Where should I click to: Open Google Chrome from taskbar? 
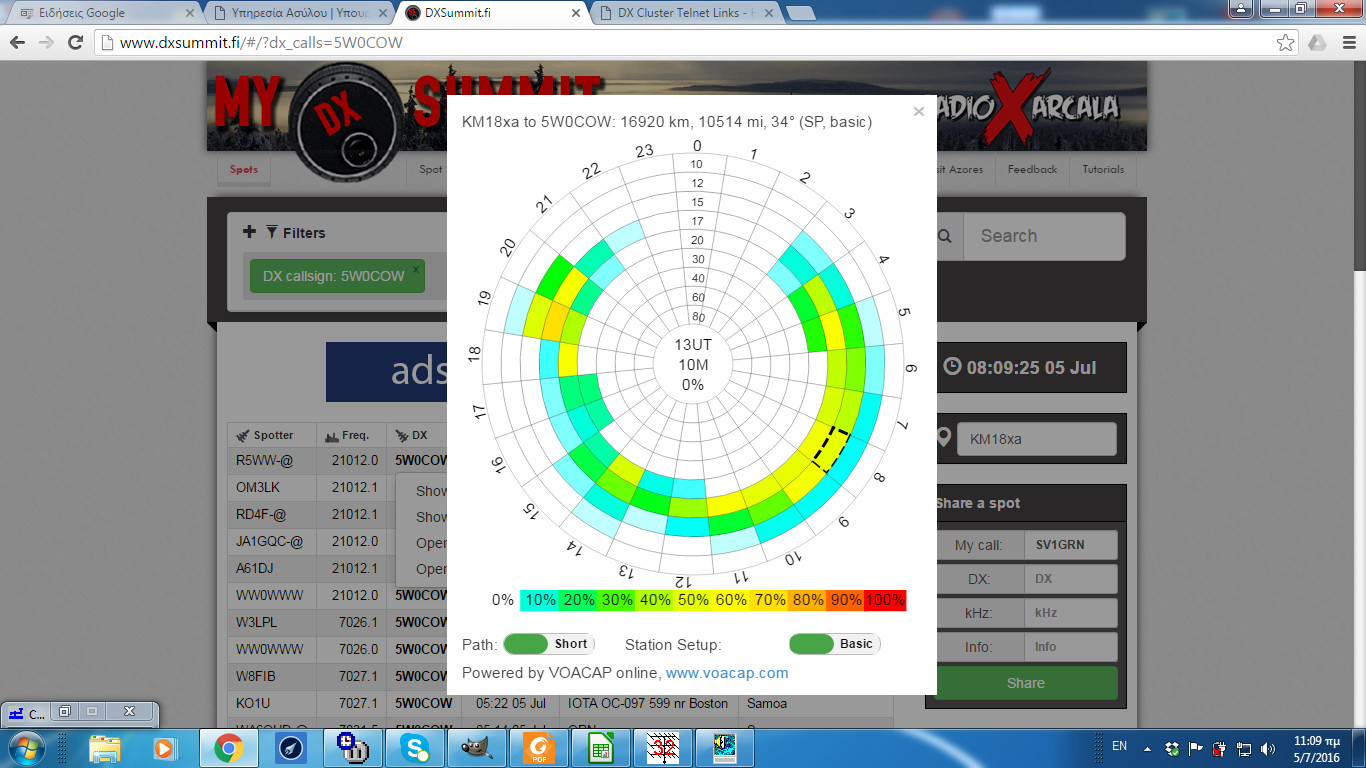coord(228,747)
